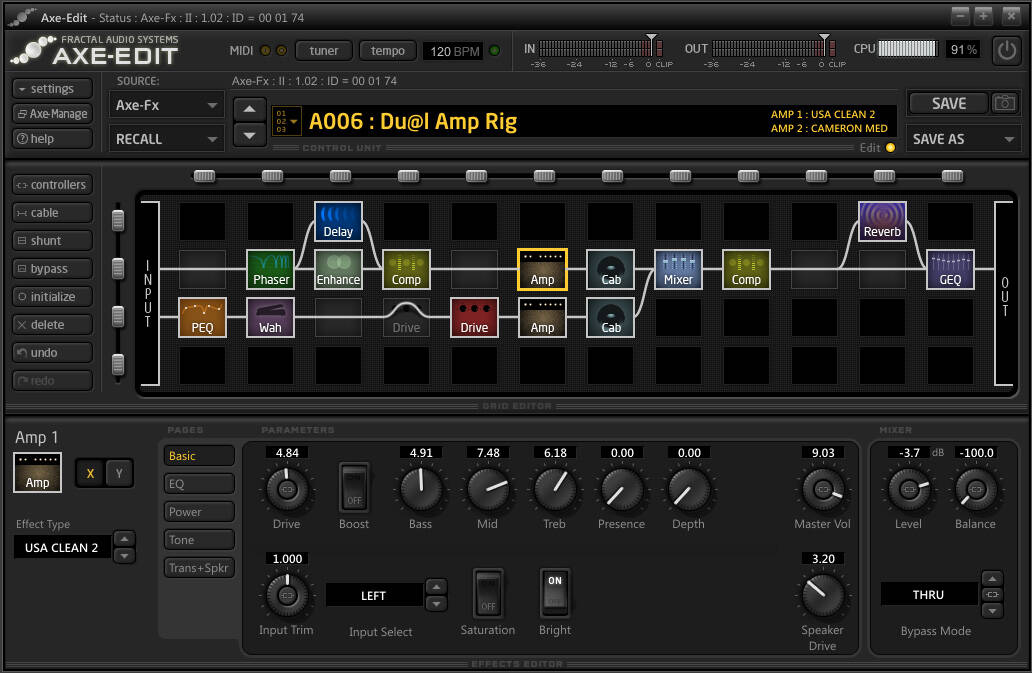Open the RECALL dropdown
This screenshot has width=1032, height=673.
coord(166,139)
